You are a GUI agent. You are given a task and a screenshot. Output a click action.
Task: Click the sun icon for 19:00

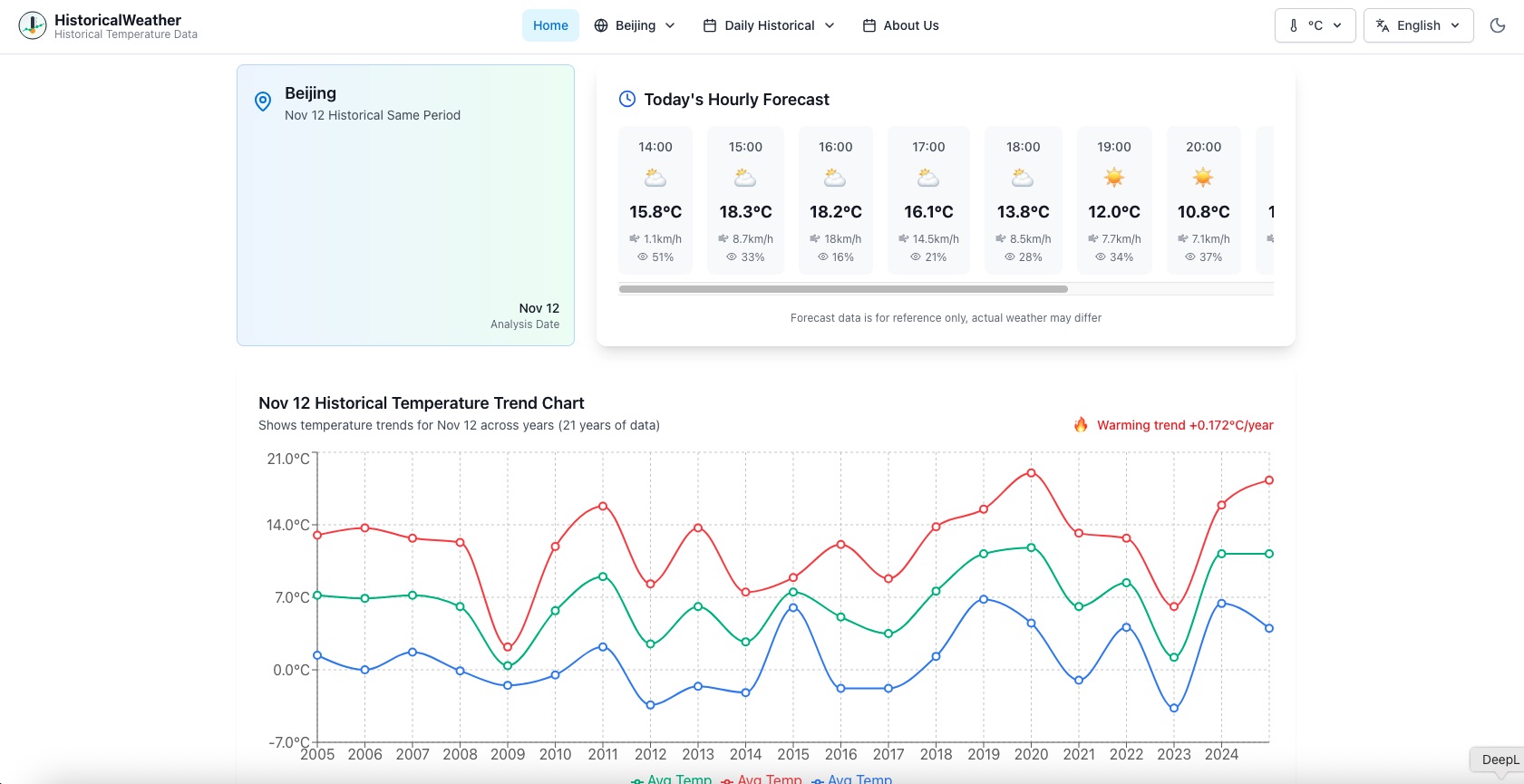pos(1114,178)
